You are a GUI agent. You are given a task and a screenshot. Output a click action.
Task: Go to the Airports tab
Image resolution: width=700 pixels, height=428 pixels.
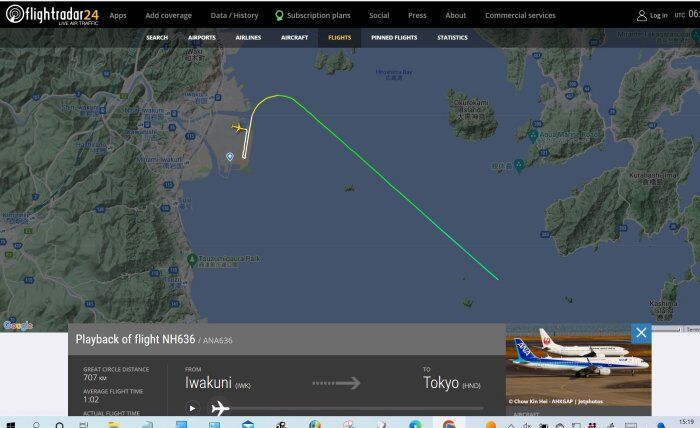click(202, 38)
